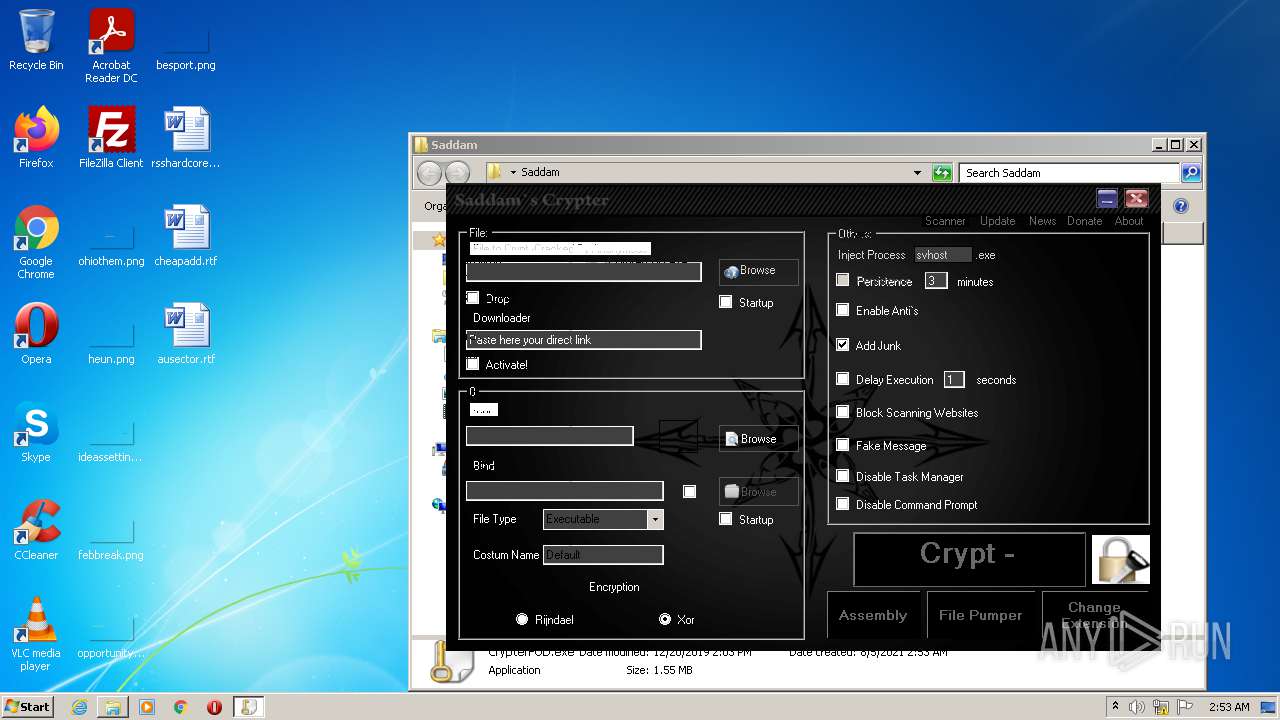The image size is (1280, 720).
Task: Open Skype desktop shortcut
Action: 36,432
